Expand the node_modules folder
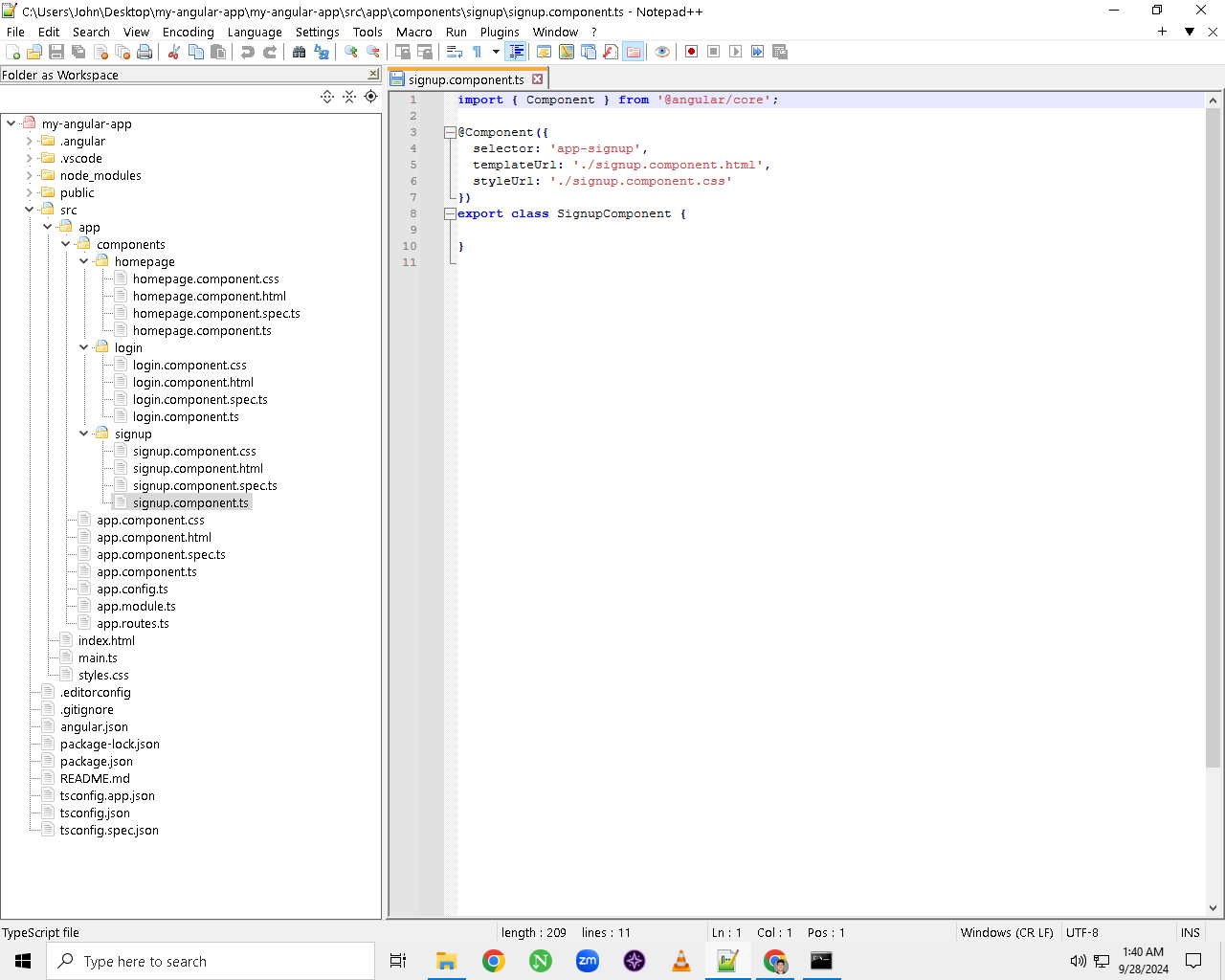The image size is (1225, 980). (x=29, y=175)
